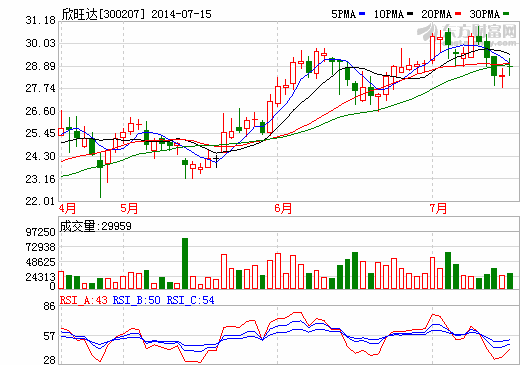The width and height of the screenshot is (520, 365).
Task: Click the stock name 欣旺达[300207]
Action: [104, 14]
